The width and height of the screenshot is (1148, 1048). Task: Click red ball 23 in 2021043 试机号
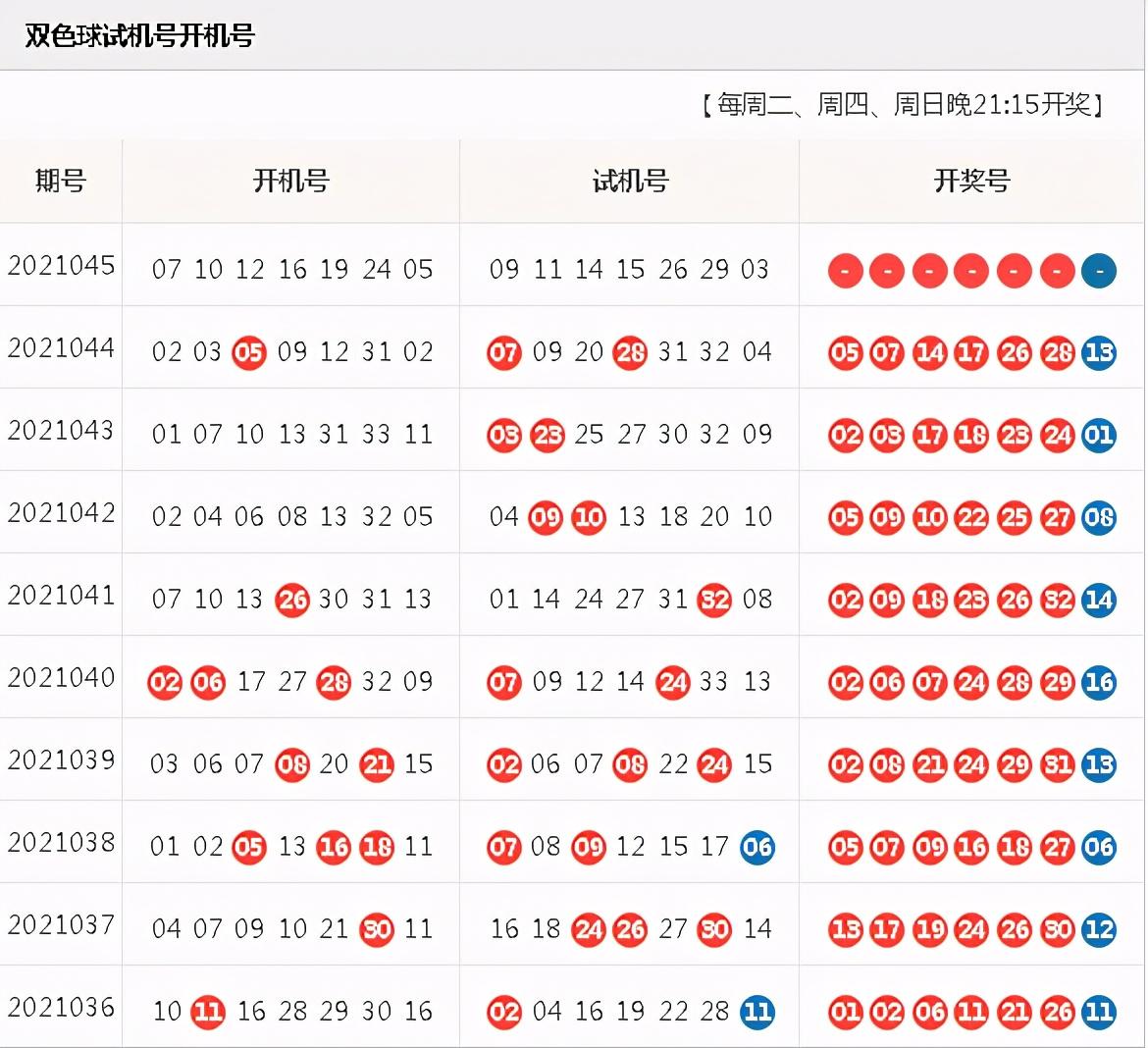coord(547,436)
